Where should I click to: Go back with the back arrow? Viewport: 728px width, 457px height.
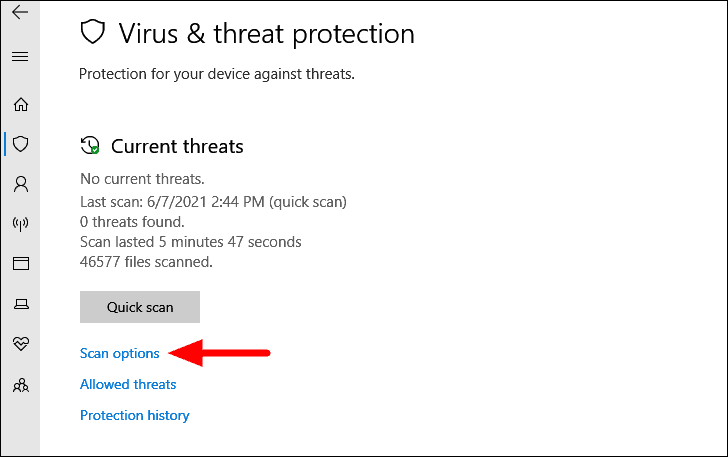point(19,14)
